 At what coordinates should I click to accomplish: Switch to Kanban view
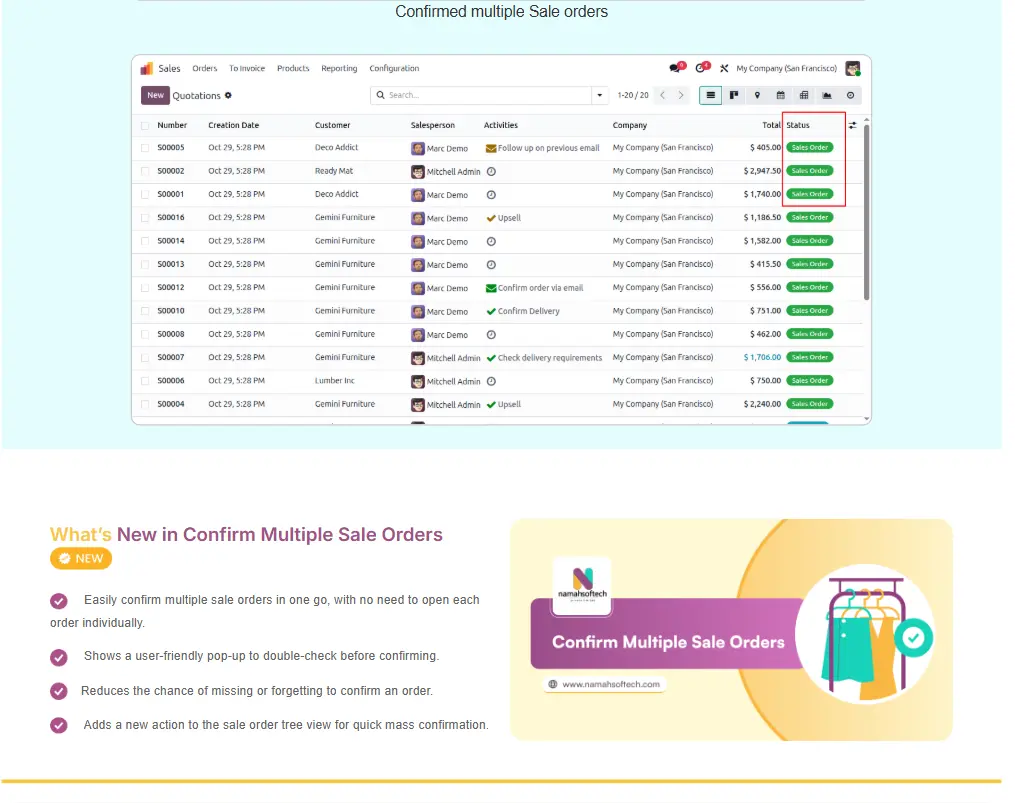click(734, 96)
